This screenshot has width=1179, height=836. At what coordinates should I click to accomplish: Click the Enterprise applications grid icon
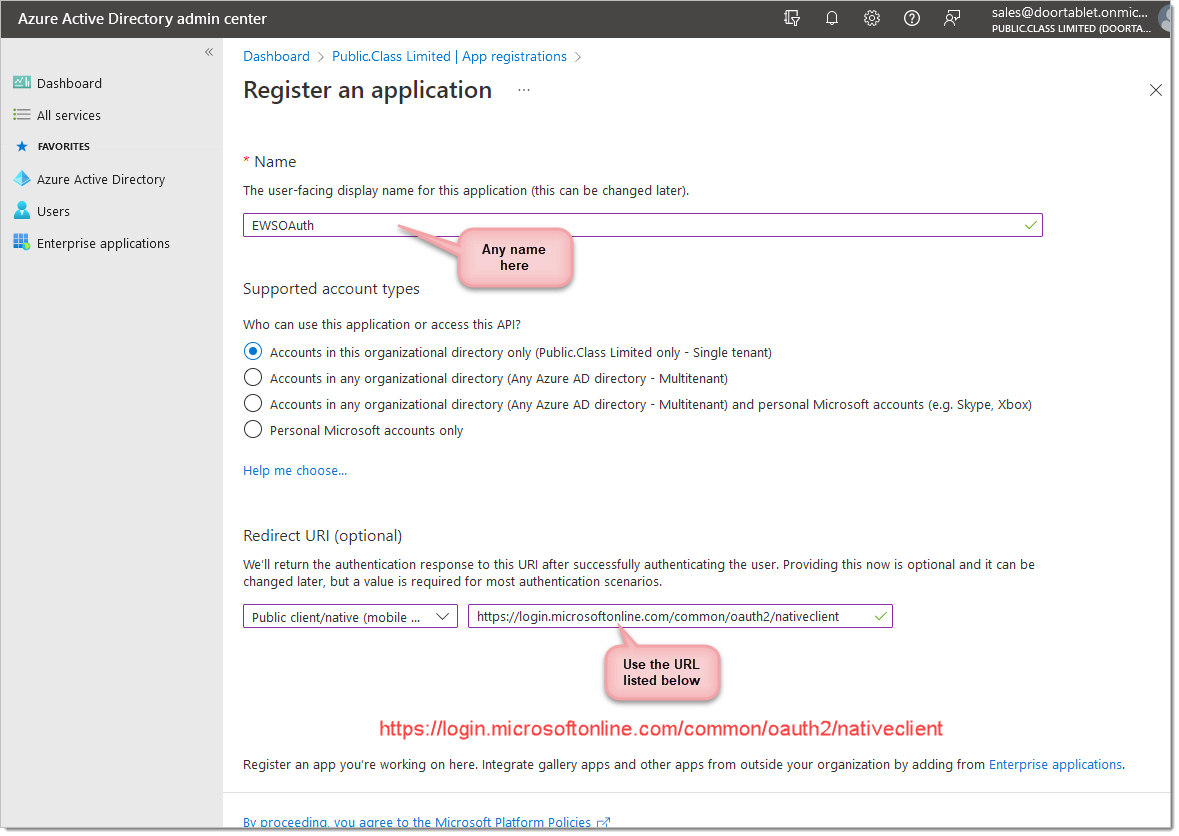click(22, 243)
